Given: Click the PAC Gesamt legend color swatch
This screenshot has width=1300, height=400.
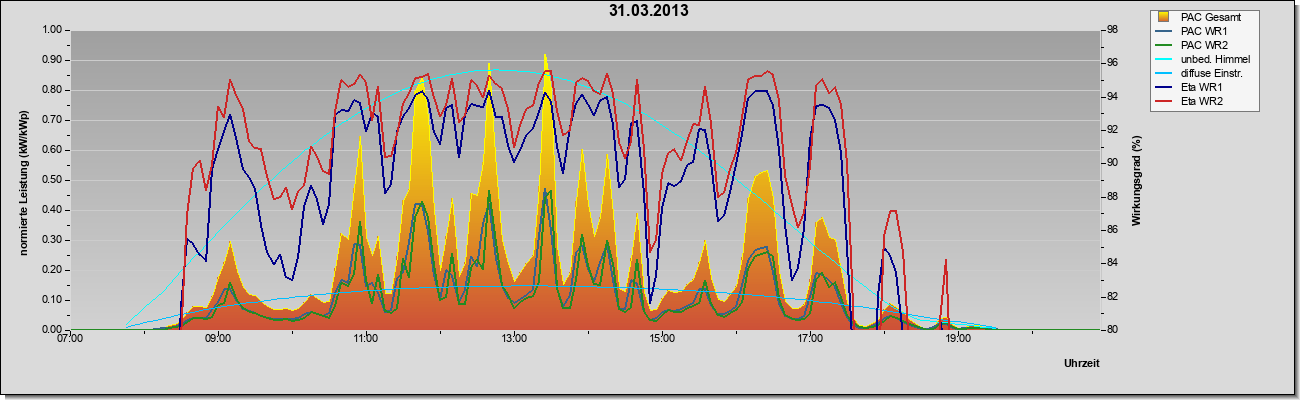Looking at the screenshot, I should (x=1165, y=17).
